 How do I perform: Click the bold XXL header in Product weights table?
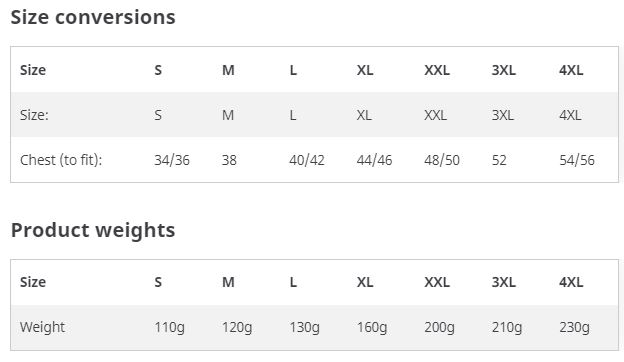click(x=437, y=282)
